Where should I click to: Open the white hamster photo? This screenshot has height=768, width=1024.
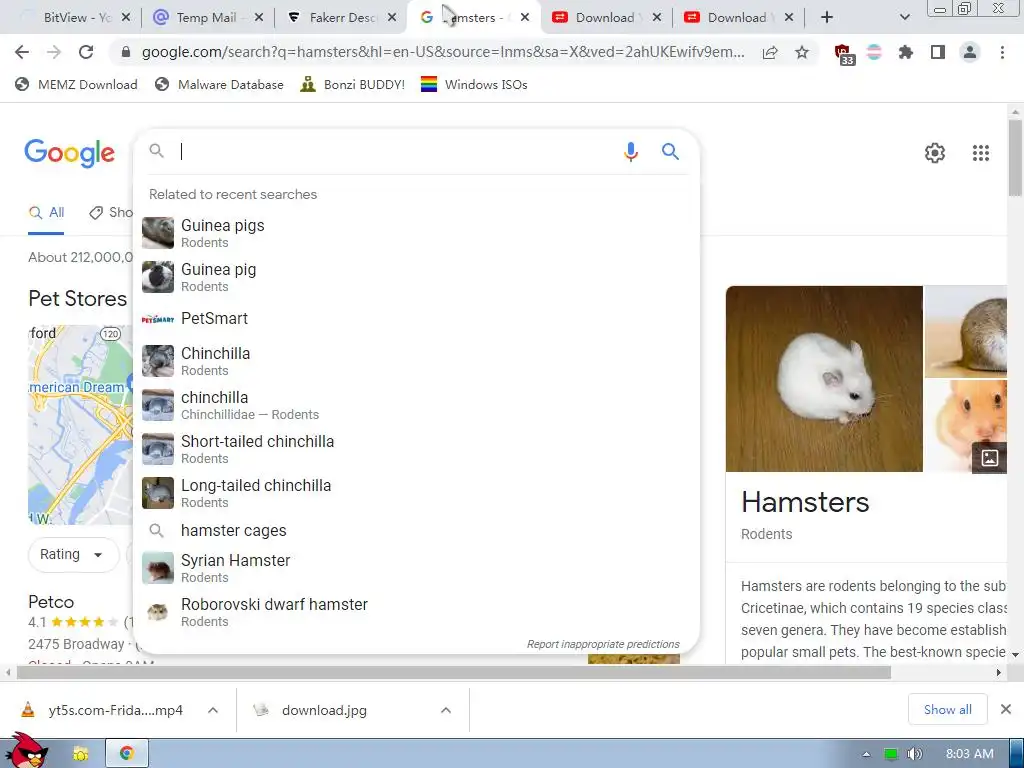[824, 379]
